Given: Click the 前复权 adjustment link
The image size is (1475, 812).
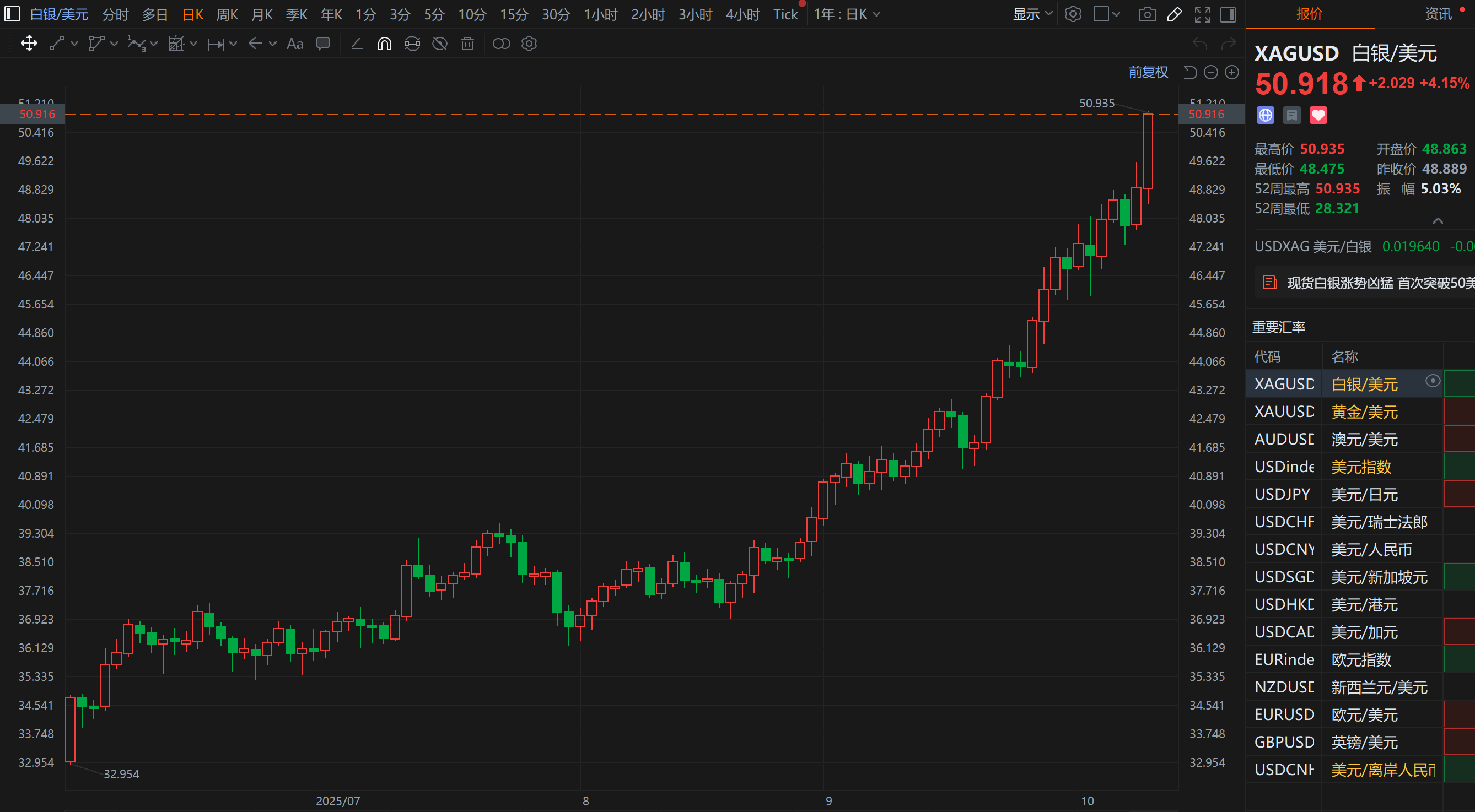Looking at the screenshot, I should click(x=1148, y=72).
